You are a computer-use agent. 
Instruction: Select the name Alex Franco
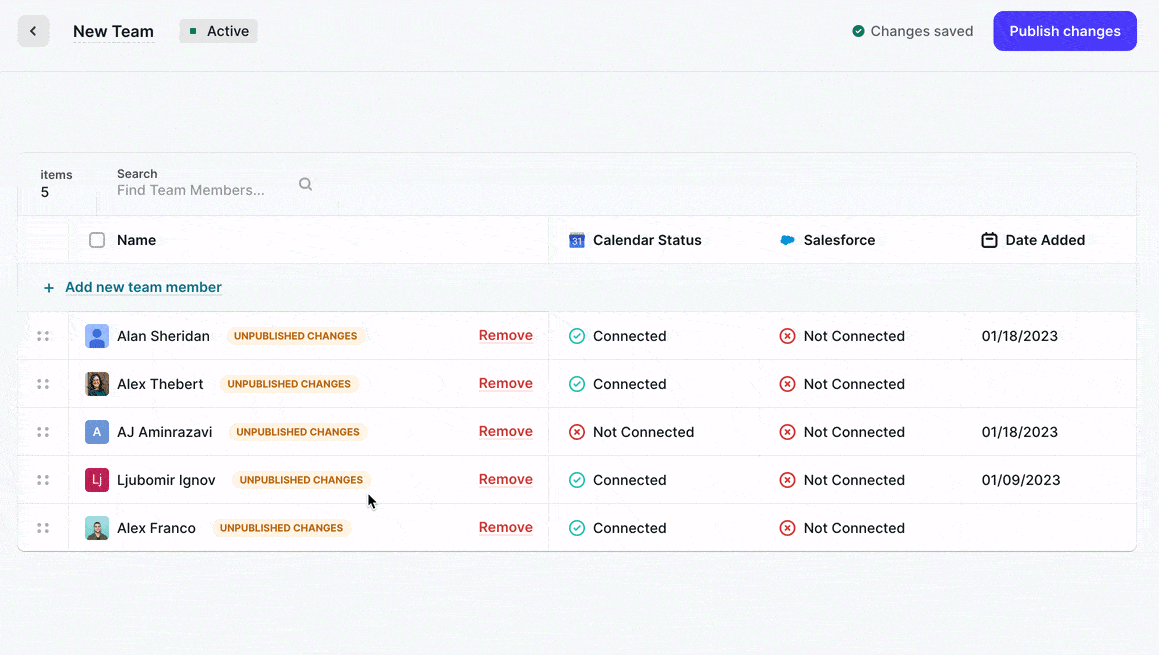click(156, 528)
